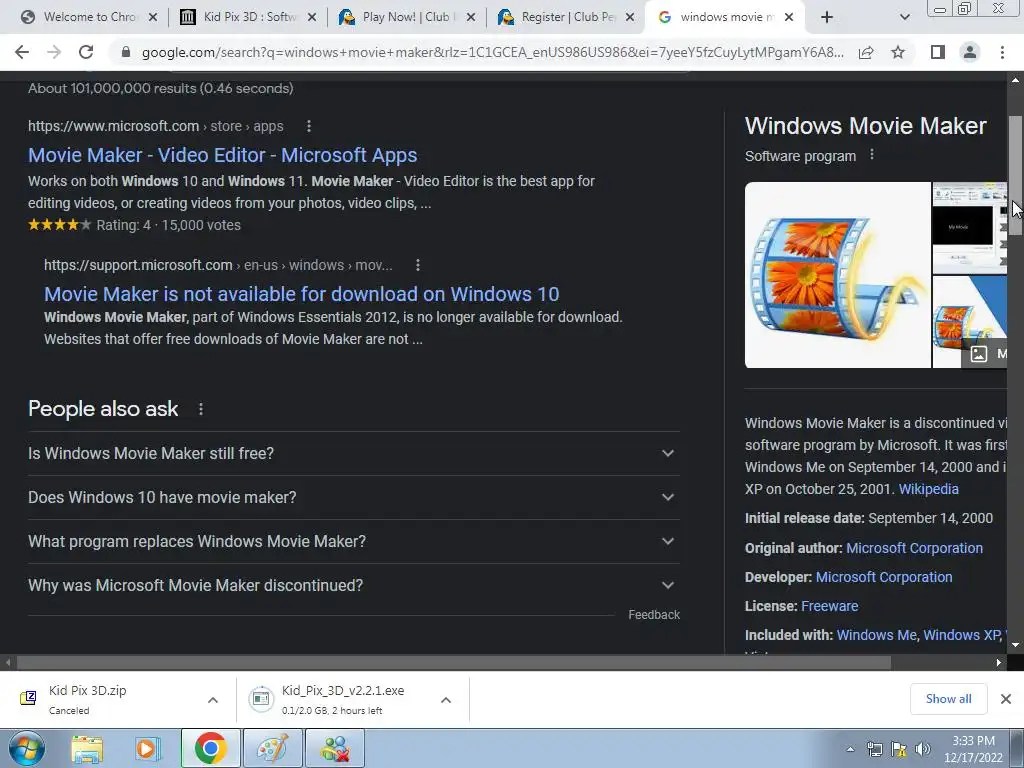Click More images button in knowledge panel
This screenshot has width=1024, height=768.
coord(985,354)
